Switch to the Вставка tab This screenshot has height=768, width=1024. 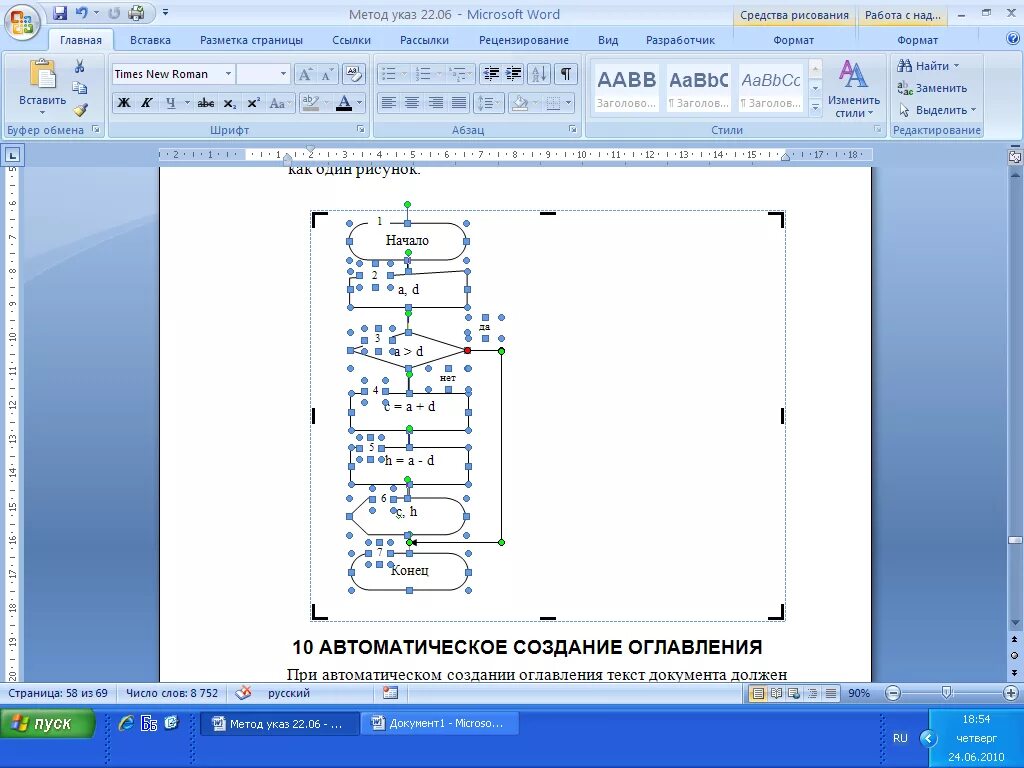point(150,40)
